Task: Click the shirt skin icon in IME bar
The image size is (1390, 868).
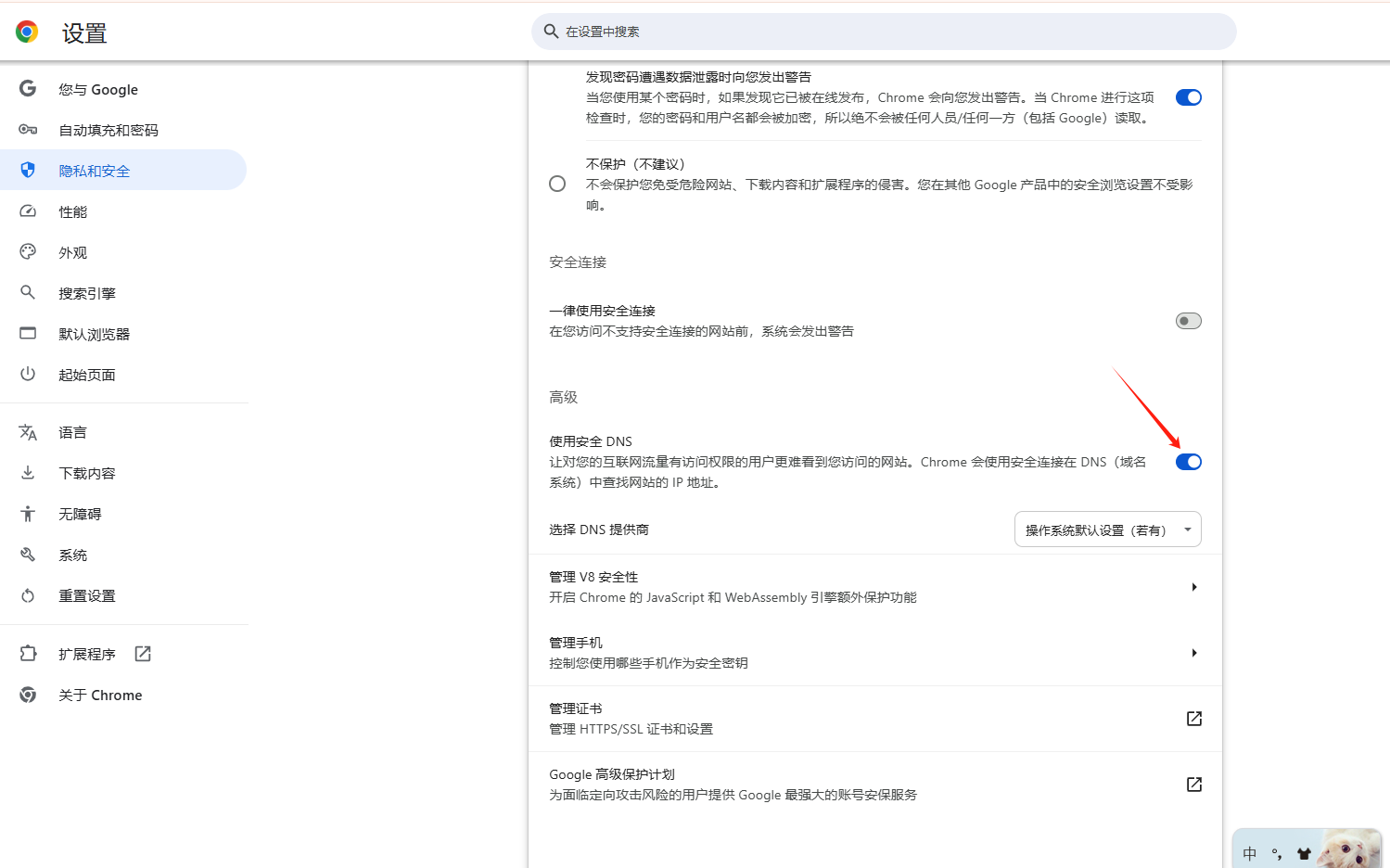Action: (x=1304, y=854)
